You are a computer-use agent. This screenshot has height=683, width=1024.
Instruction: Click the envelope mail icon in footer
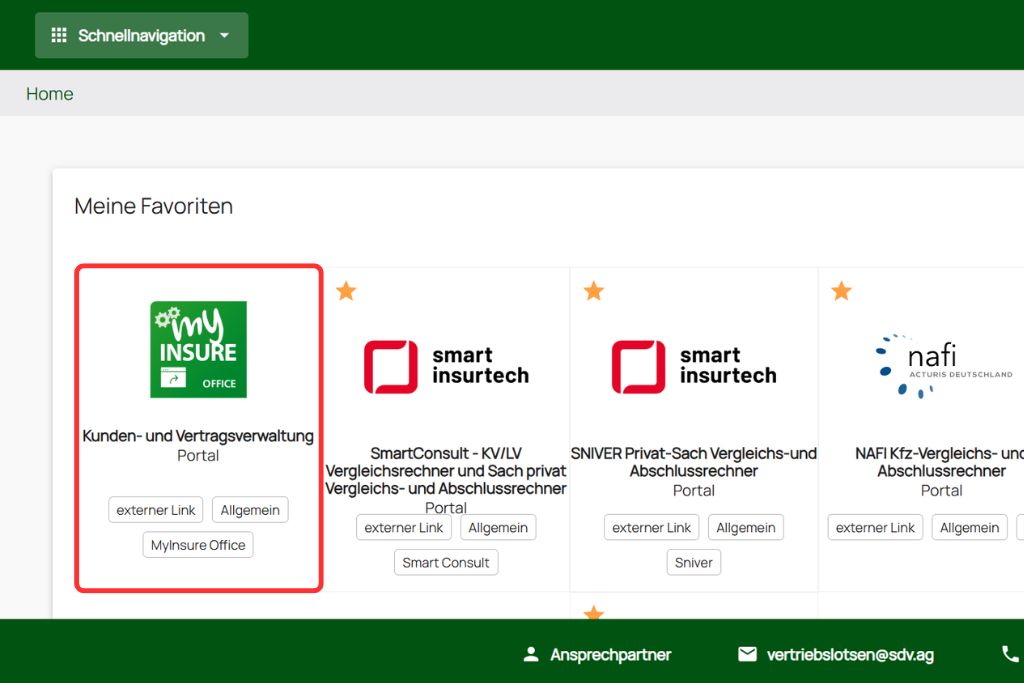[x=747, y=655]
